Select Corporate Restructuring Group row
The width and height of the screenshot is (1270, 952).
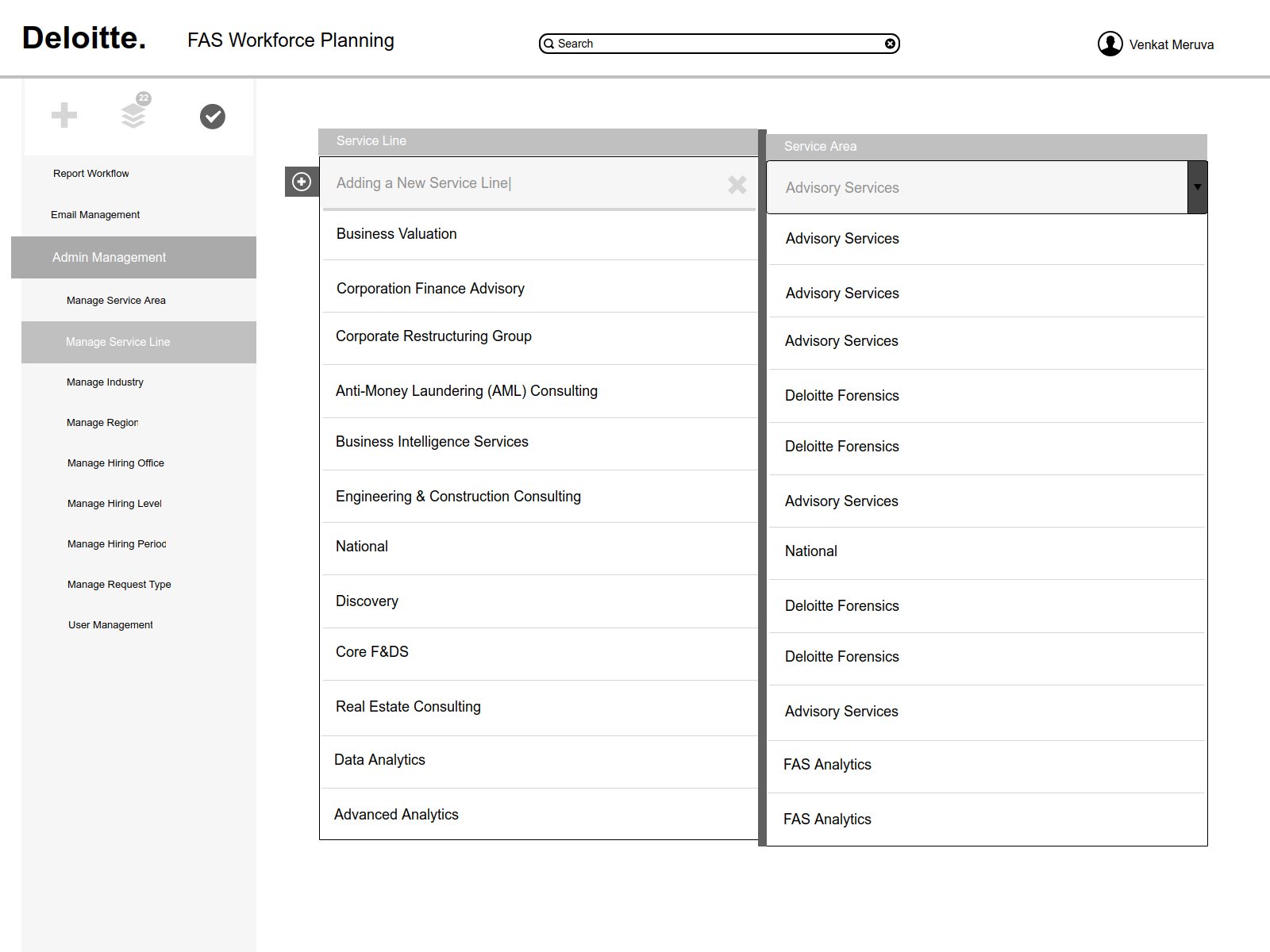click(x=540, y=336)
